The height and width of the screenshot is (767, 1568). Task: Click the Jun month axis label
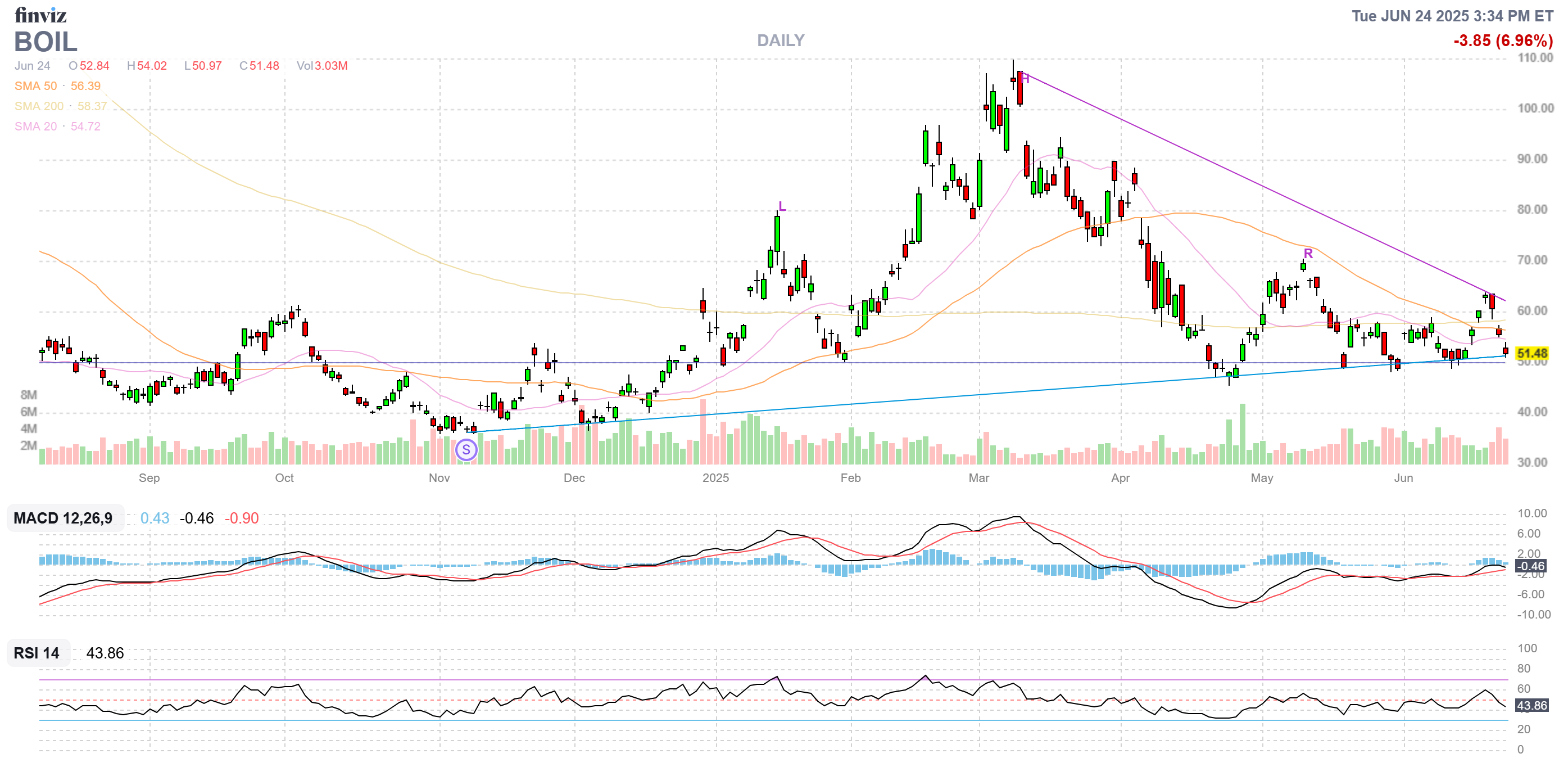(x=1403, y=477)
